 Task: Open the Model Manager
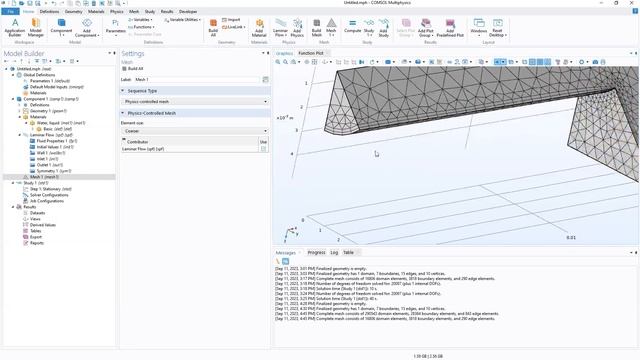[36, 27]
